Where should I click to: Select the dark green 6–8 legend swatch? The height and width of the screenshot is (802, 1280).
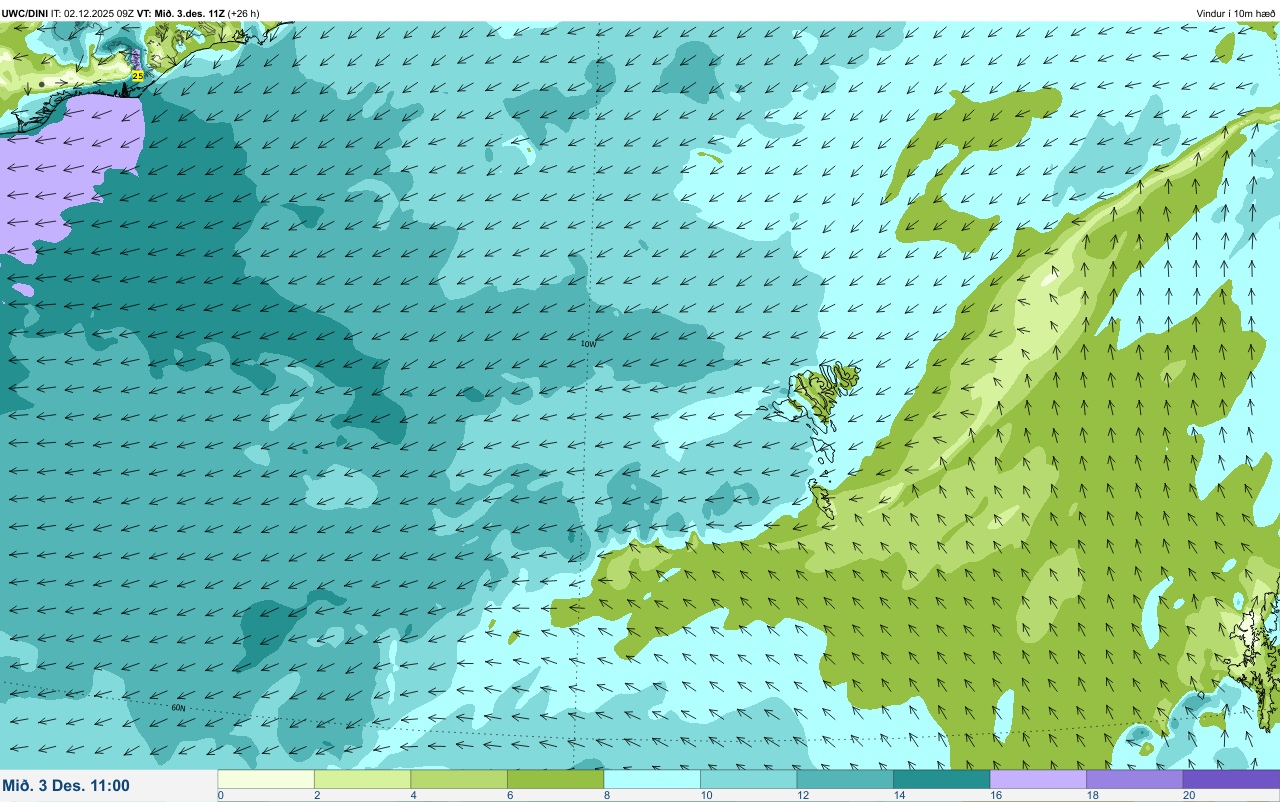click(x=555, y=779)
